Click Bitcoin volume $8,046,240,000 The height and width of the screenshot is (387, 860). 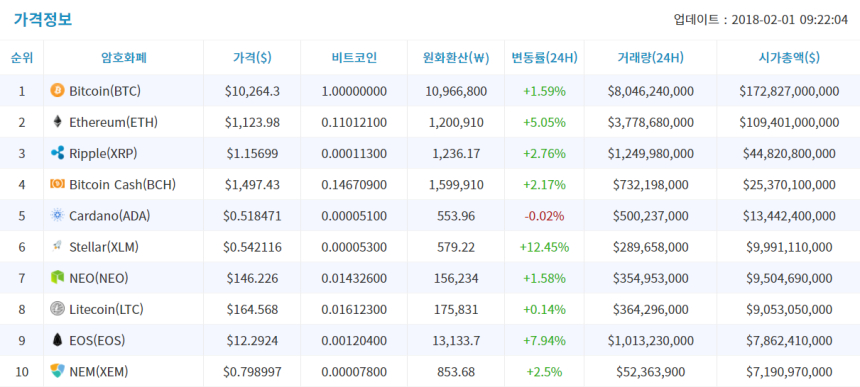(650, 91)
